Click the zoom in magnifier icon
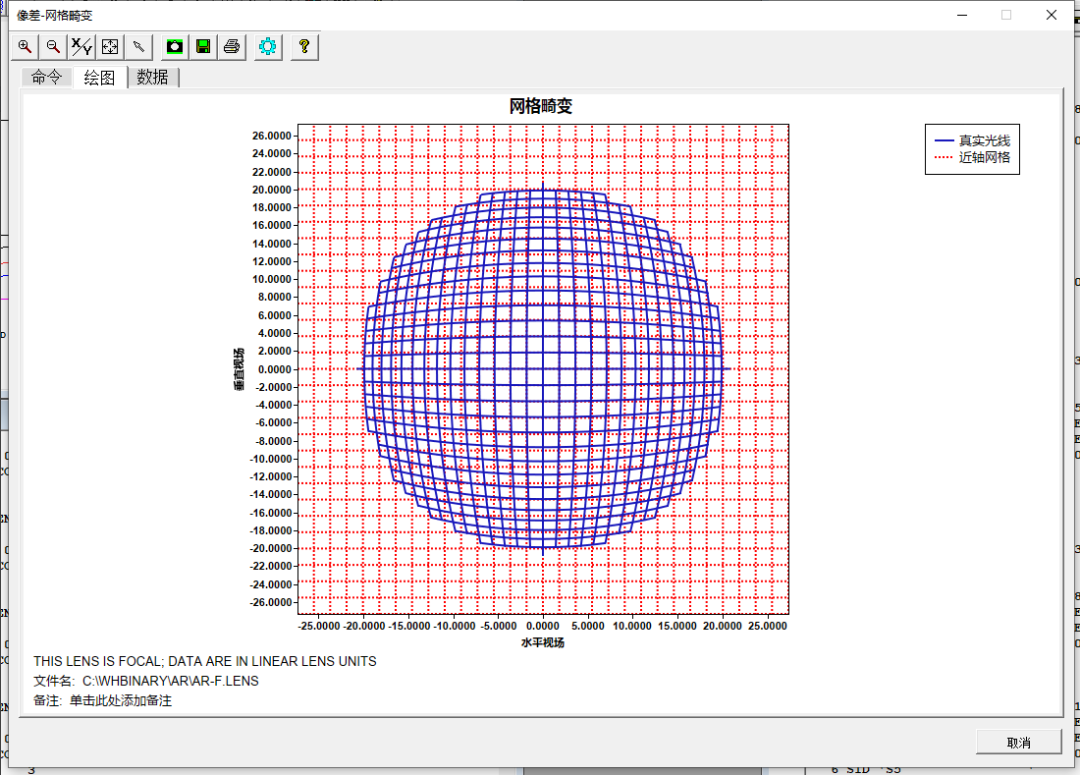Screen dimensions: 1080x775 pos(25,47)
